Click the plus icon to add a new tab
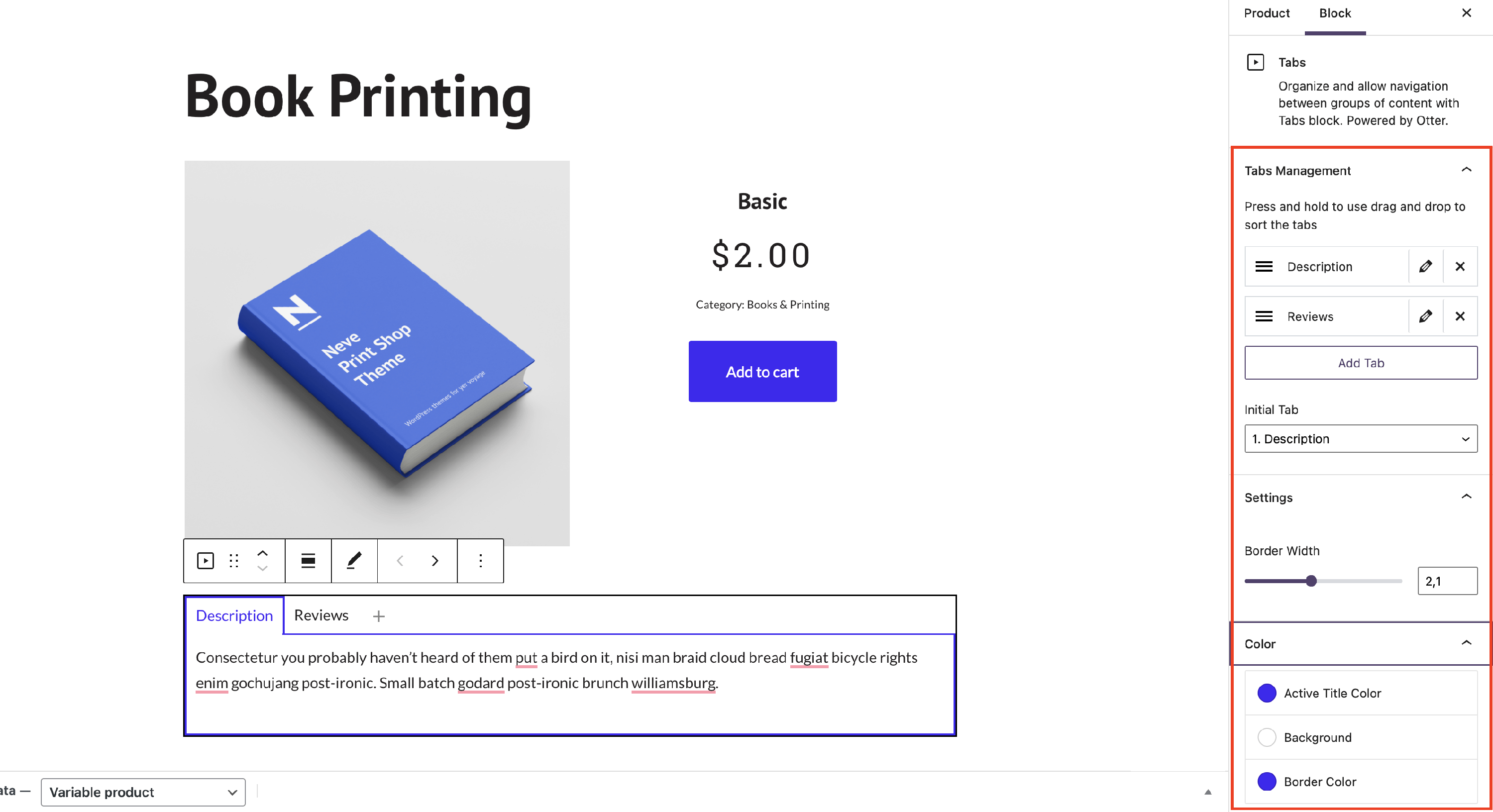This screenshot has width=1493, height=812. point(378,616)
